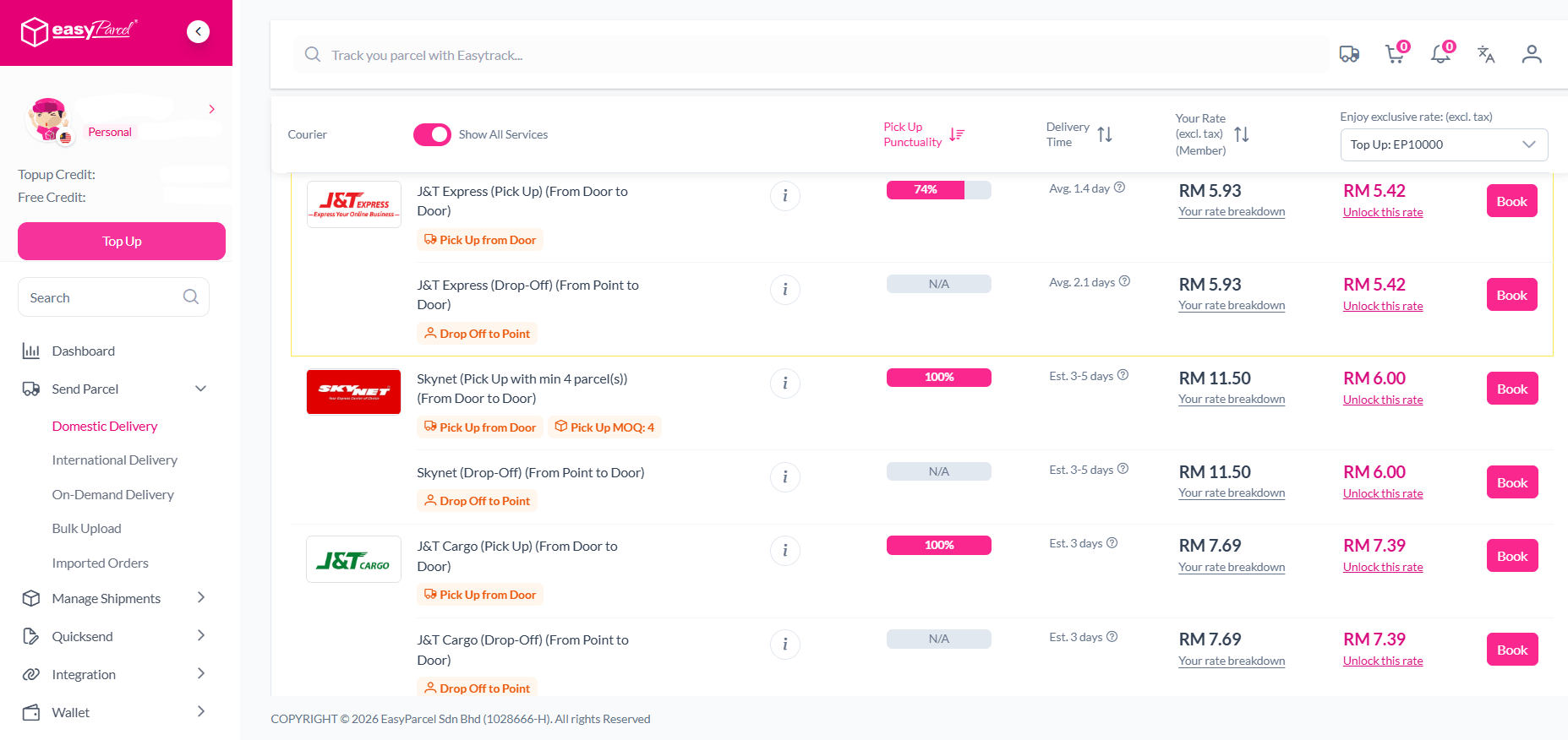The image size is (1568, 740).
Task: Expand Wallet submenu chevron
Action: tap(201, 712)
